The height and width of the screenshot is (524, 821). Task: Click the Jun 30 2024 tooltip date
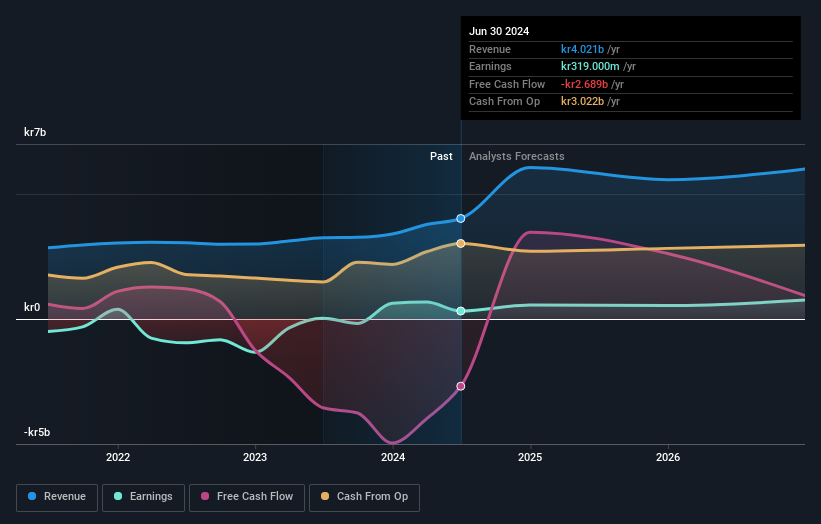click(499, 31)
